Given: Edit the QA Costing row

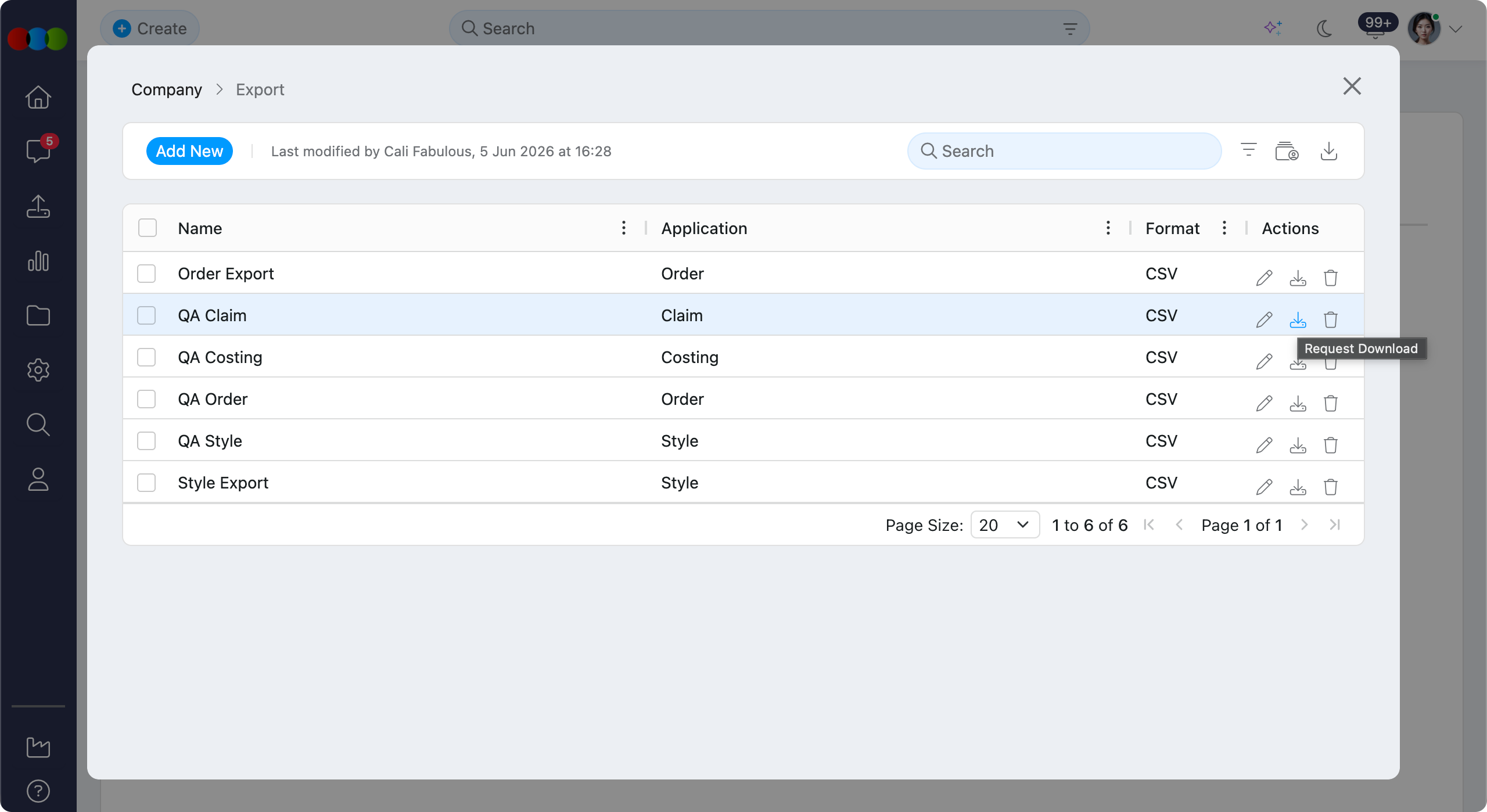Looking at the screenshot, I should click(x=1265, y=361).
